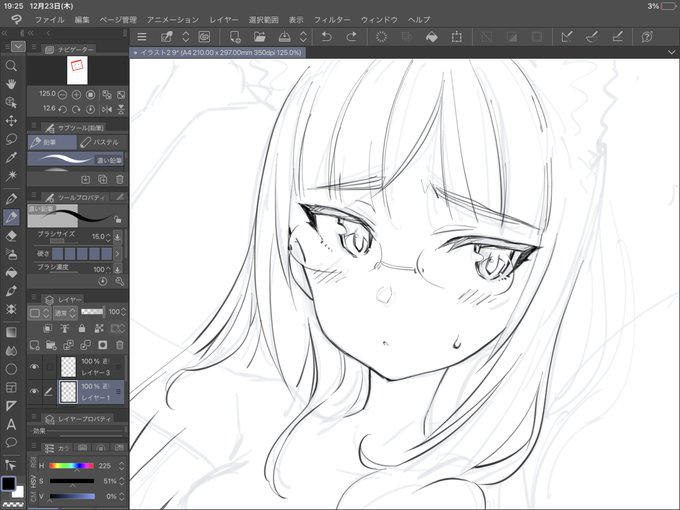Select the Operation object tool
This screenshot has height=510, width=680.
tap(11, 102)
